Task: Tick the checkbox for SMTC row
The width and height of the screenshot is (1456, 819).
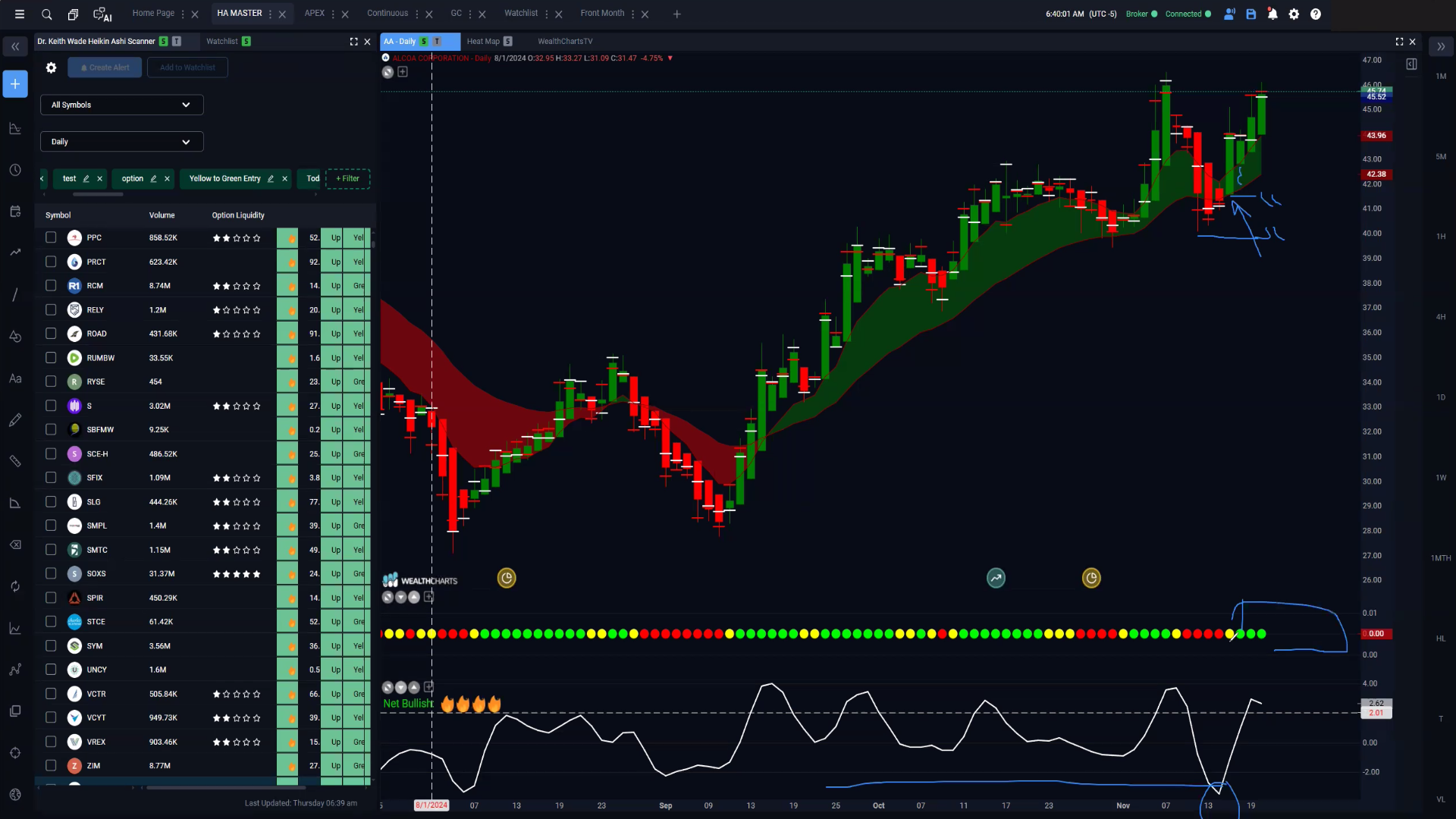Action: 51,550
